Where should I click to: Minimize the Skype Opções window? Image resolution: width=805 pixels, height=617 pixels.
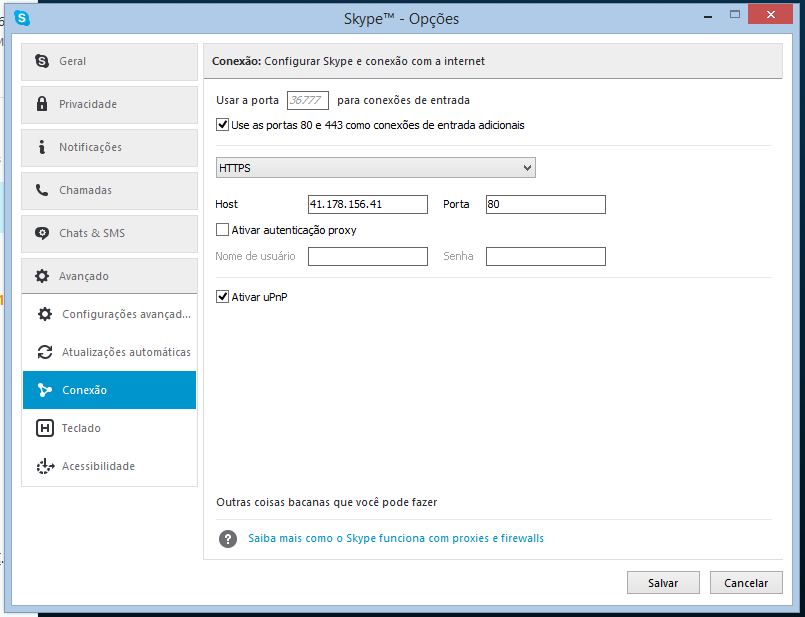[x=708, y=15]
